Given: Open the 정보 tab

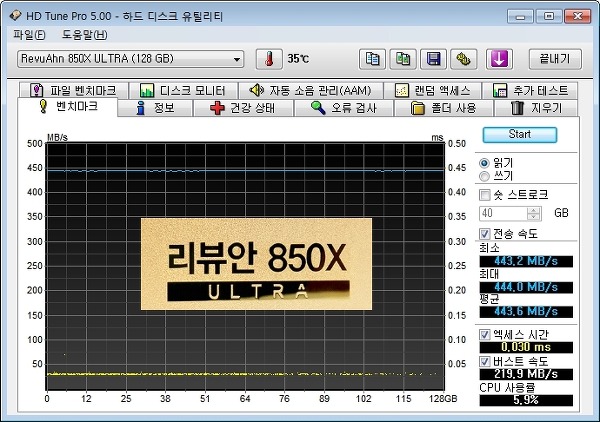Looking at the screenshot, I should [155, 108].
